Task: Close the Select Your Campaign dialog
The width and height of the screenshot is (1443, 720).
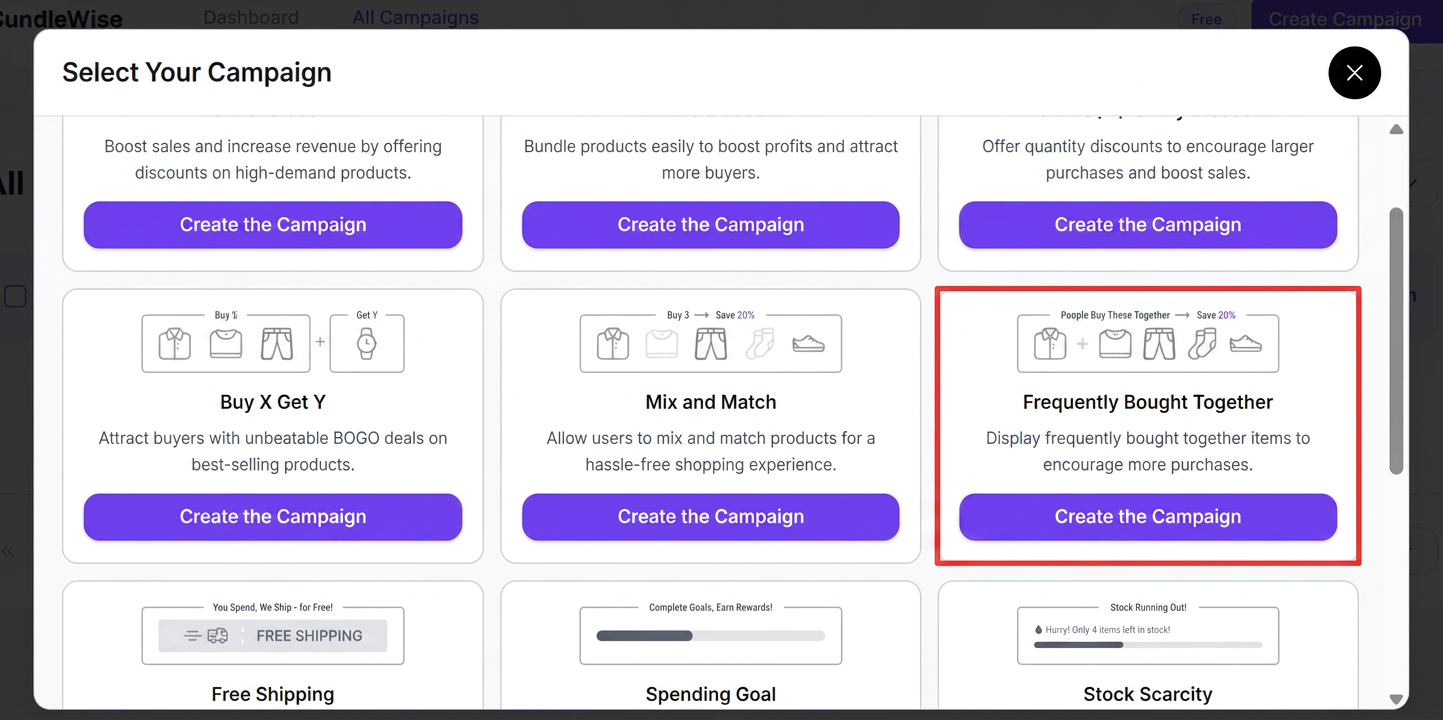Action: 1354,73
